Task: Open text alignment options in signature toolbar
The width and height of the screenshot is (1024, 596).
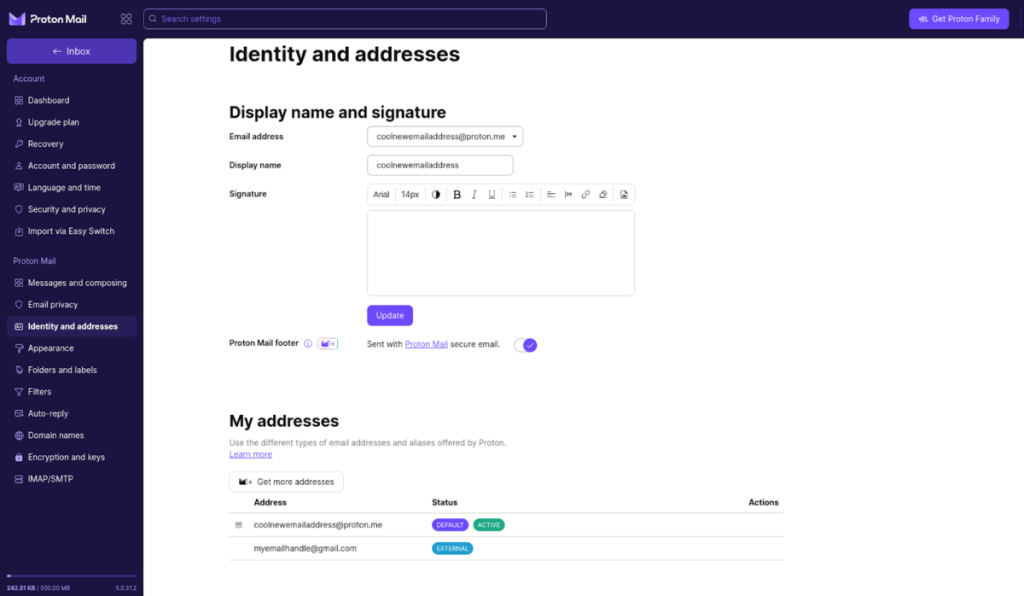Action: (551, 195)
